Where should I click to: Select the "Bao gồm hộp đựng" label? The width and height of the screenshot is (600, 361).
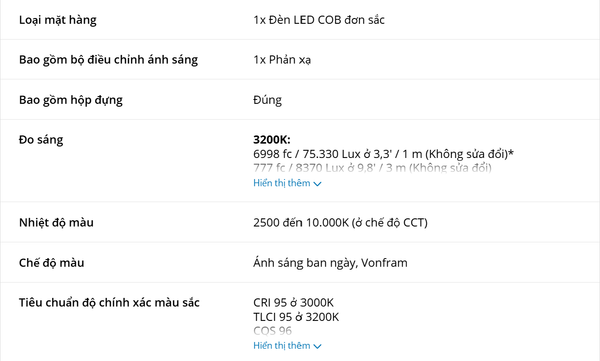(x=71, y=100)
